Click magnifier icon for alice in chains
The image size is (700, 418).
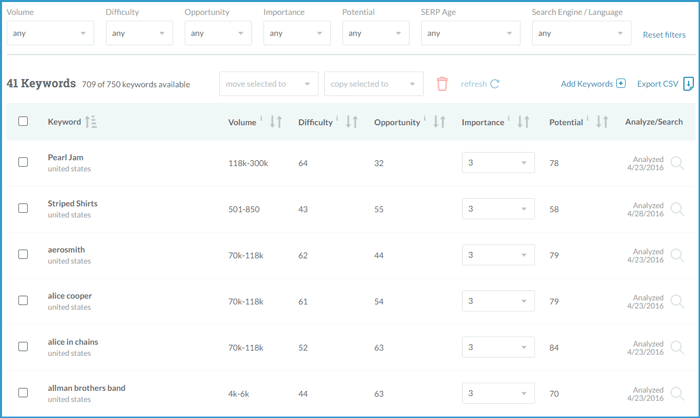[677, 347]
